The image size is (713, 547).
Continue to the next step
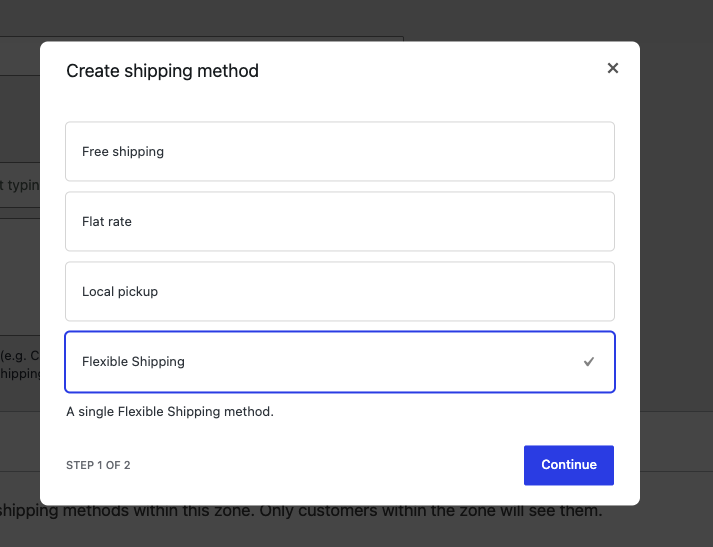(x=568, y=465)
